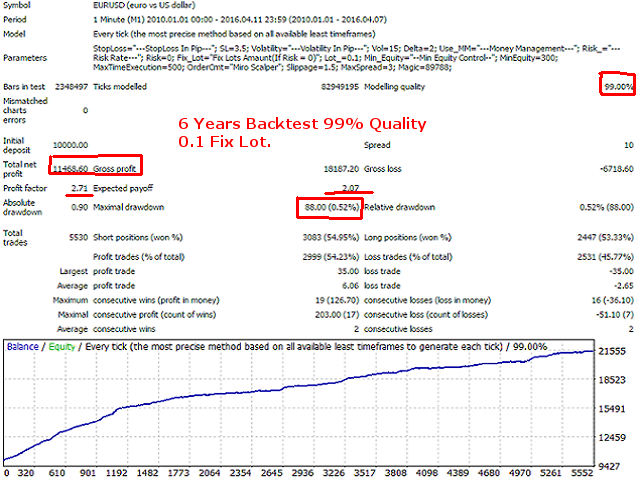This screenshot has width=640, height=480.
Task: Select the parameters text starting with "StopLoss="
Action: pyautogui.click(x=357, y=58)
